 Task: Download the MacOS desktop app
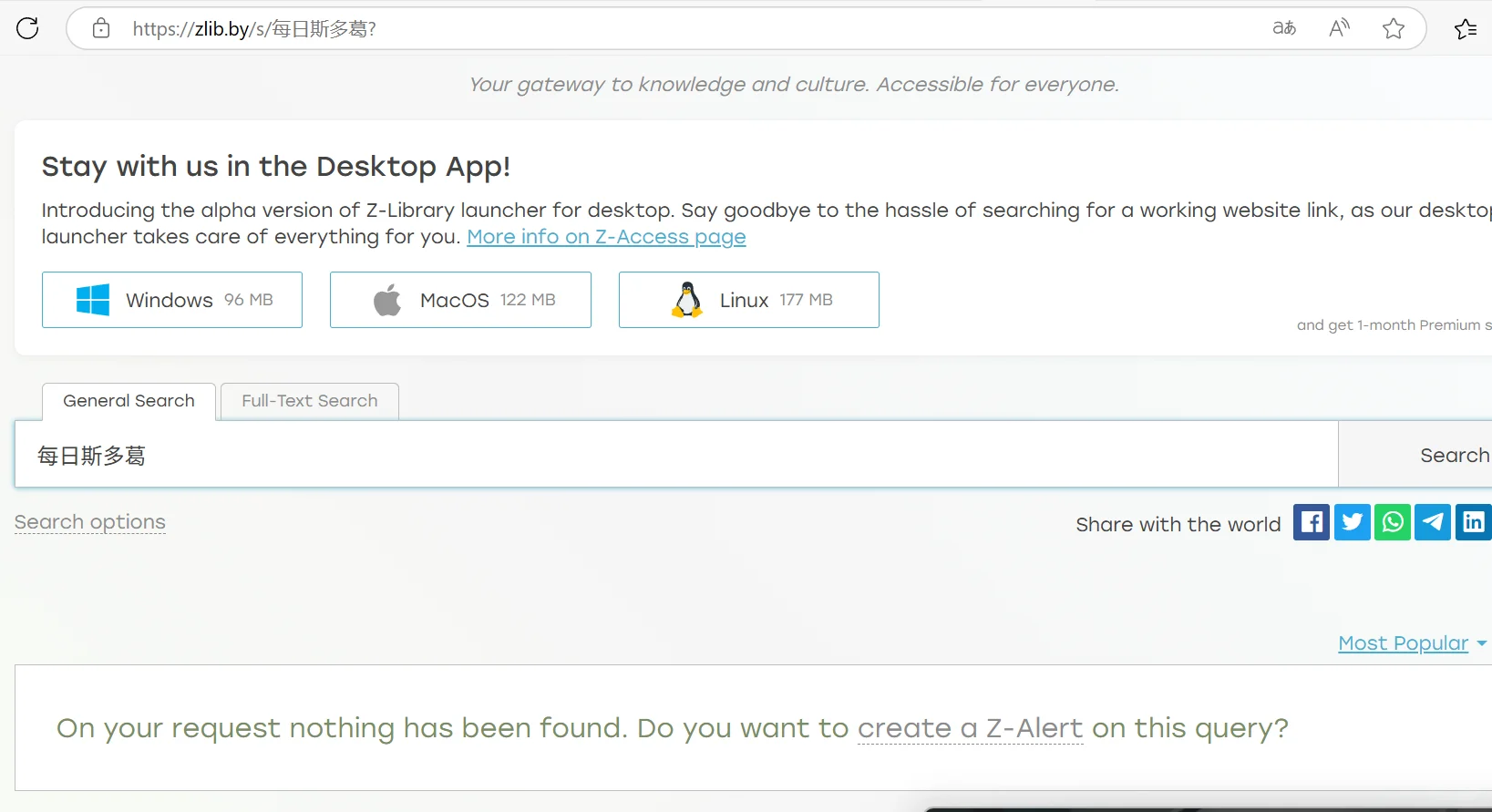[460, 300]
